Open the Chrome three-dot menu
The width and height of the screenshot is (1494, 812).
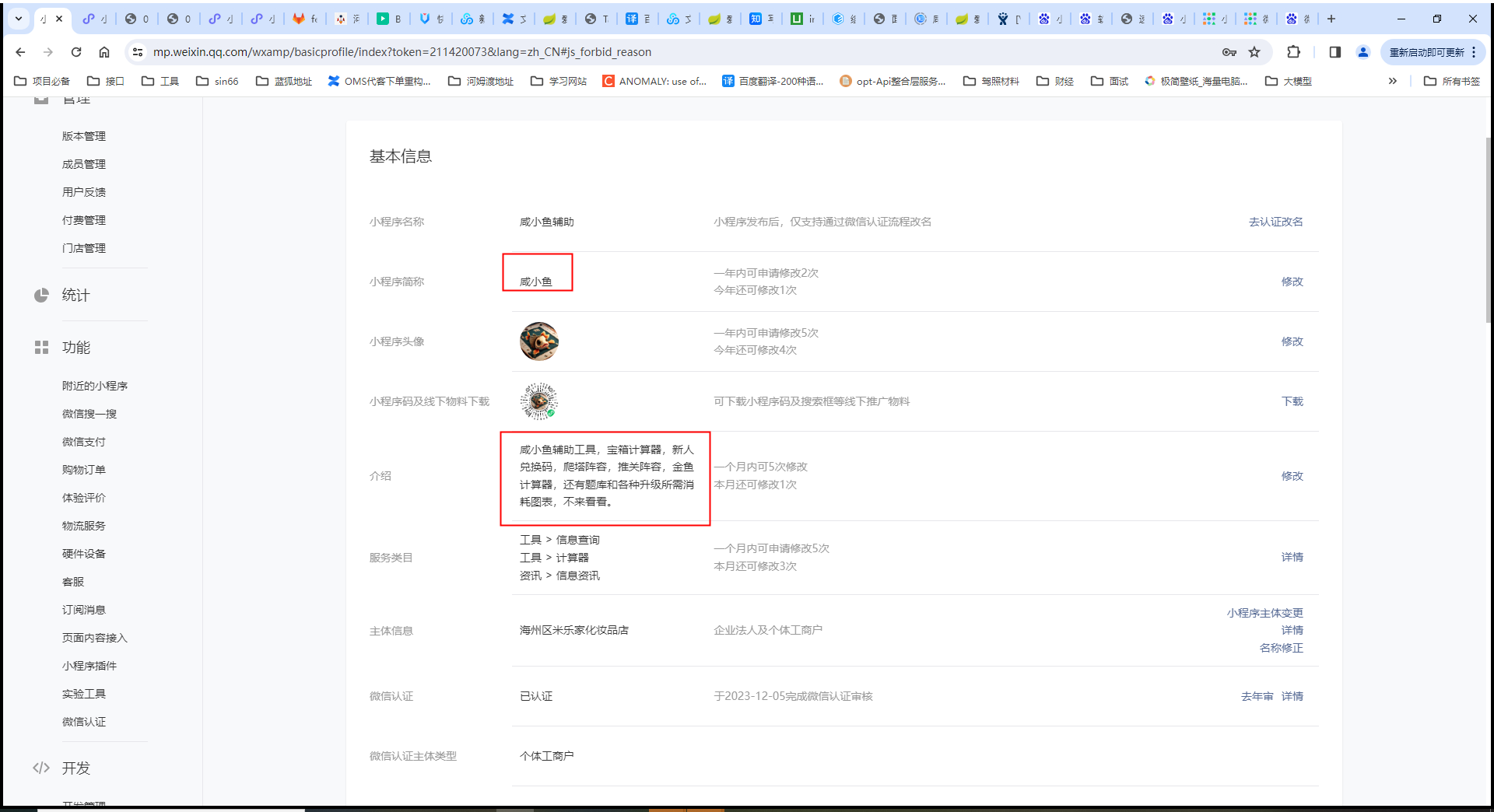(x=1474, y=52)
